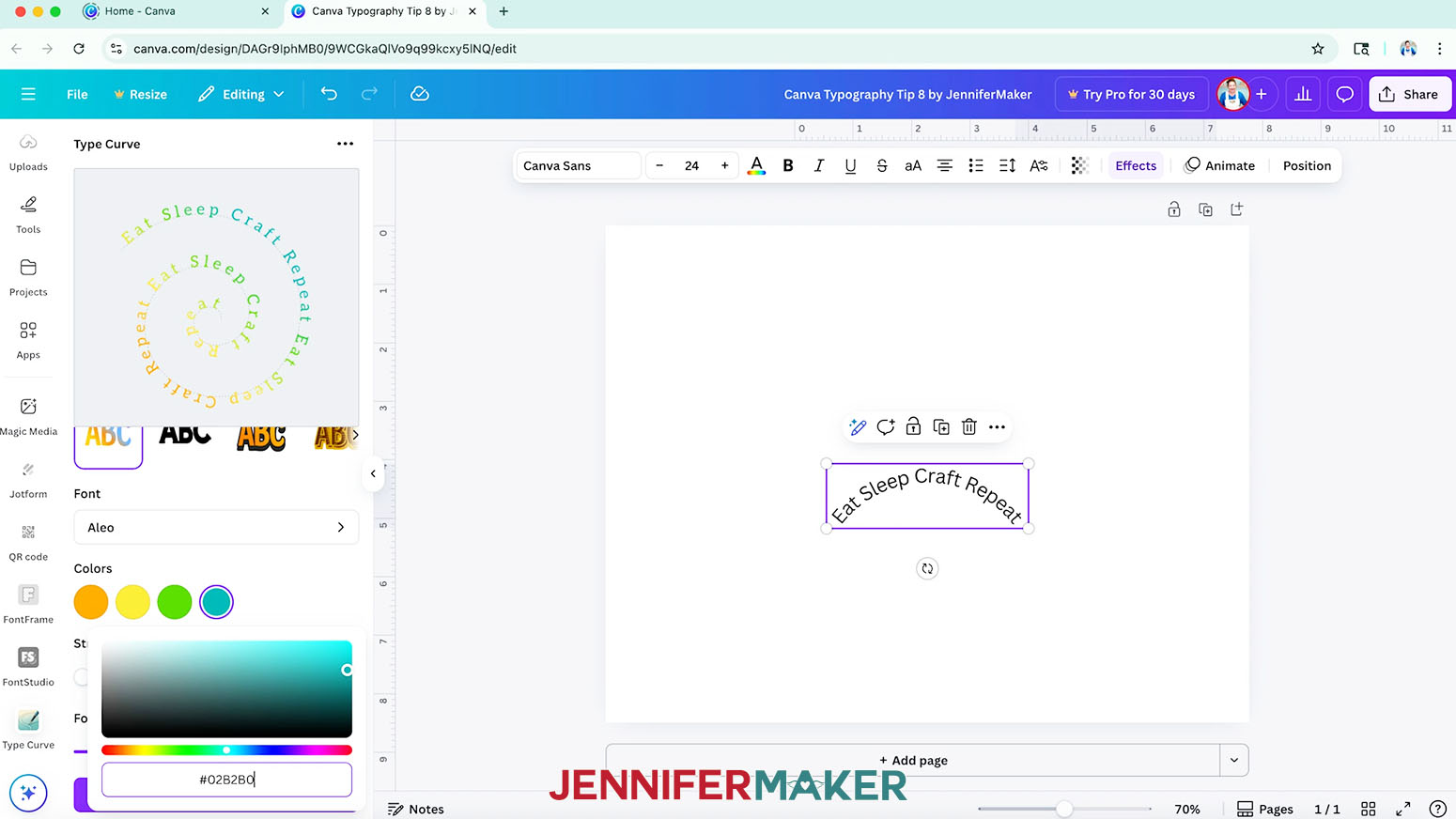
Task: Open the hamburger main menu
Action: (x=28, y=94)
